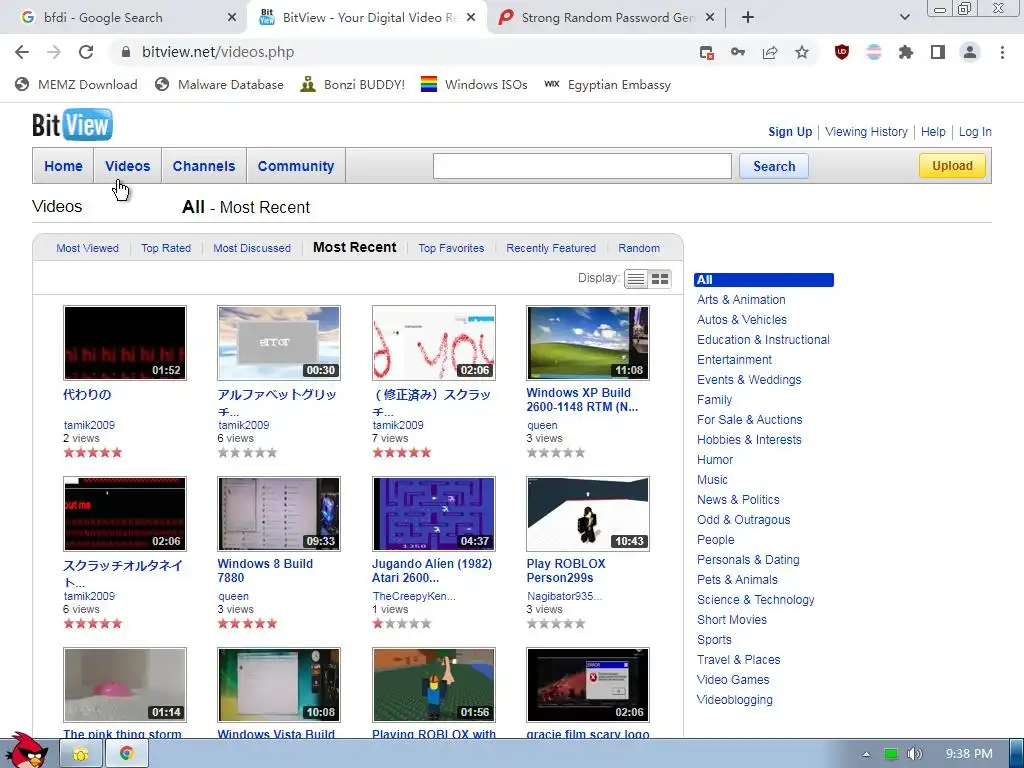Open Play ROBLOX Person299s video thumbnail
1024x768 pixels.
pyautogui.click(x=588, y=514)
